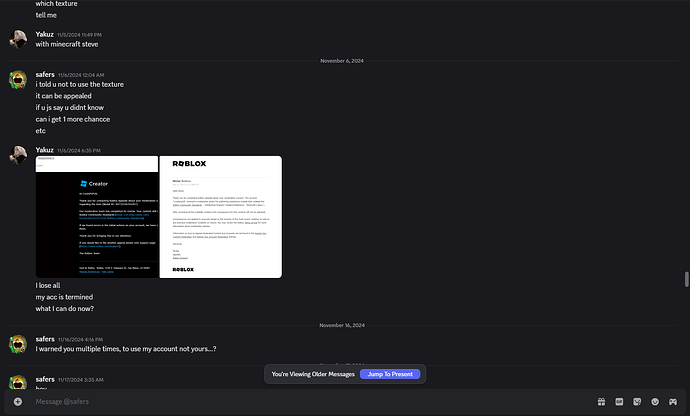Open the Roblox Creator email screenshot
This screenshot has width=690, height=416.
[97, 217]
